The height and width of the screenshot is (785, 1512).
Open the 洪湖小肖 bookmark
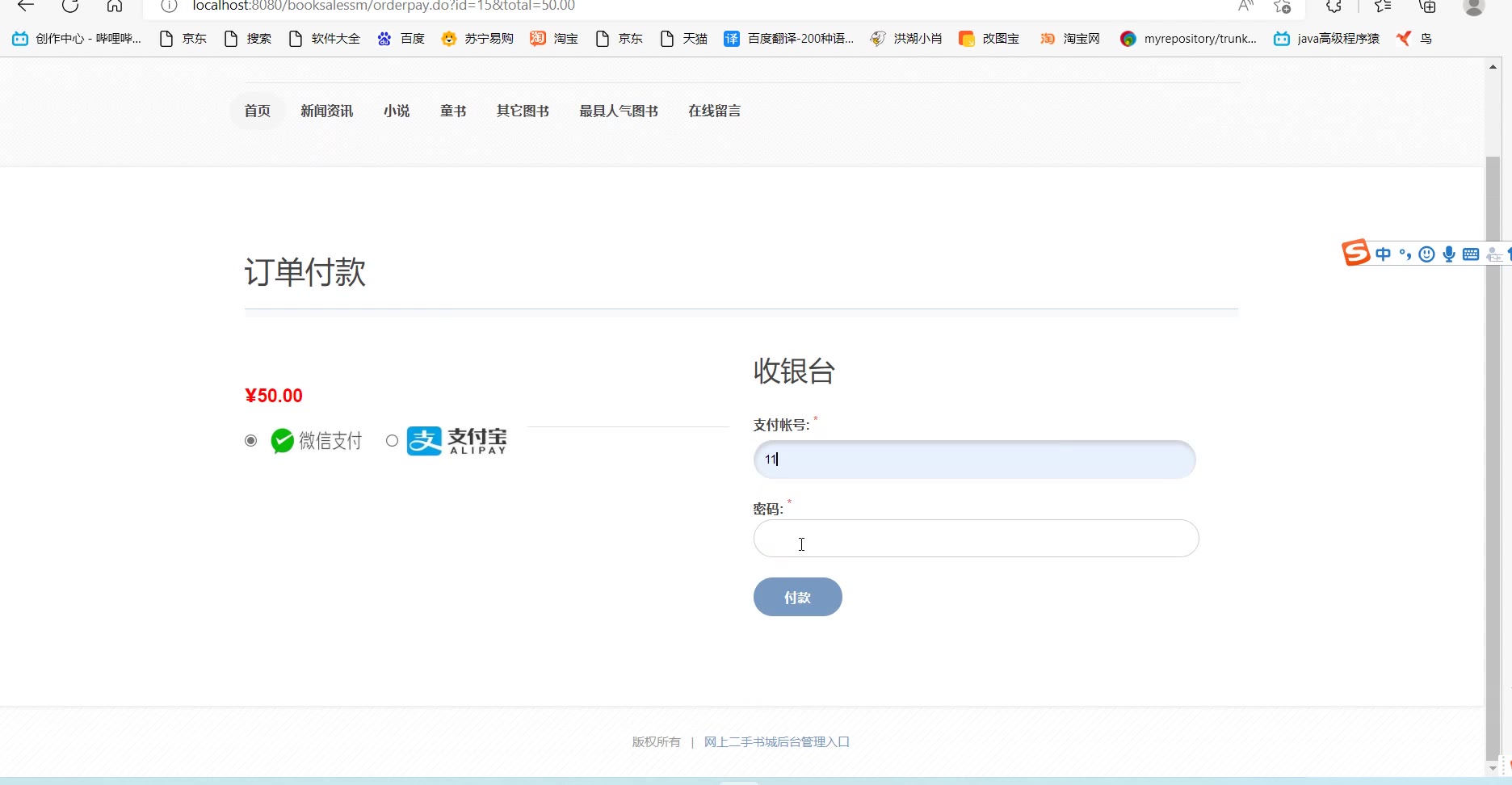[906, 39]
